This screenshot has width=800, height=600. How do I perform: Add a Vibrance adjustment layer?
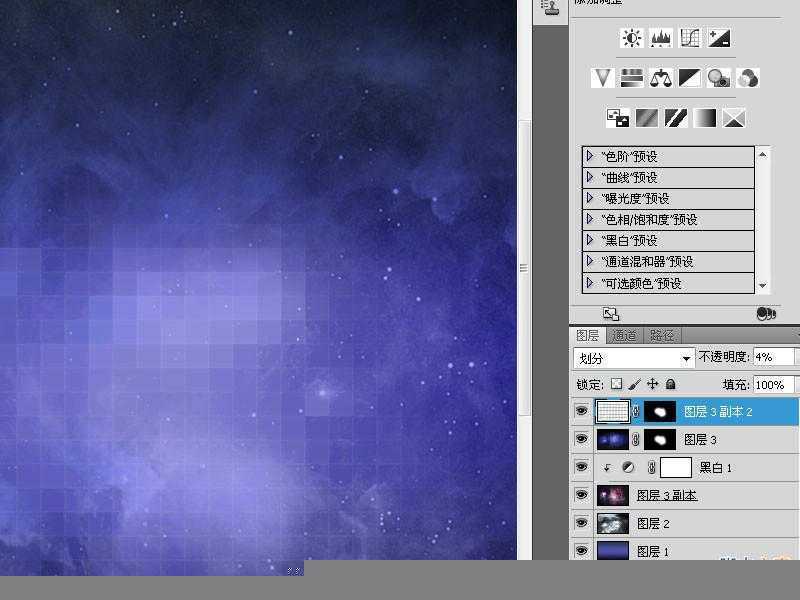(603, 78)
